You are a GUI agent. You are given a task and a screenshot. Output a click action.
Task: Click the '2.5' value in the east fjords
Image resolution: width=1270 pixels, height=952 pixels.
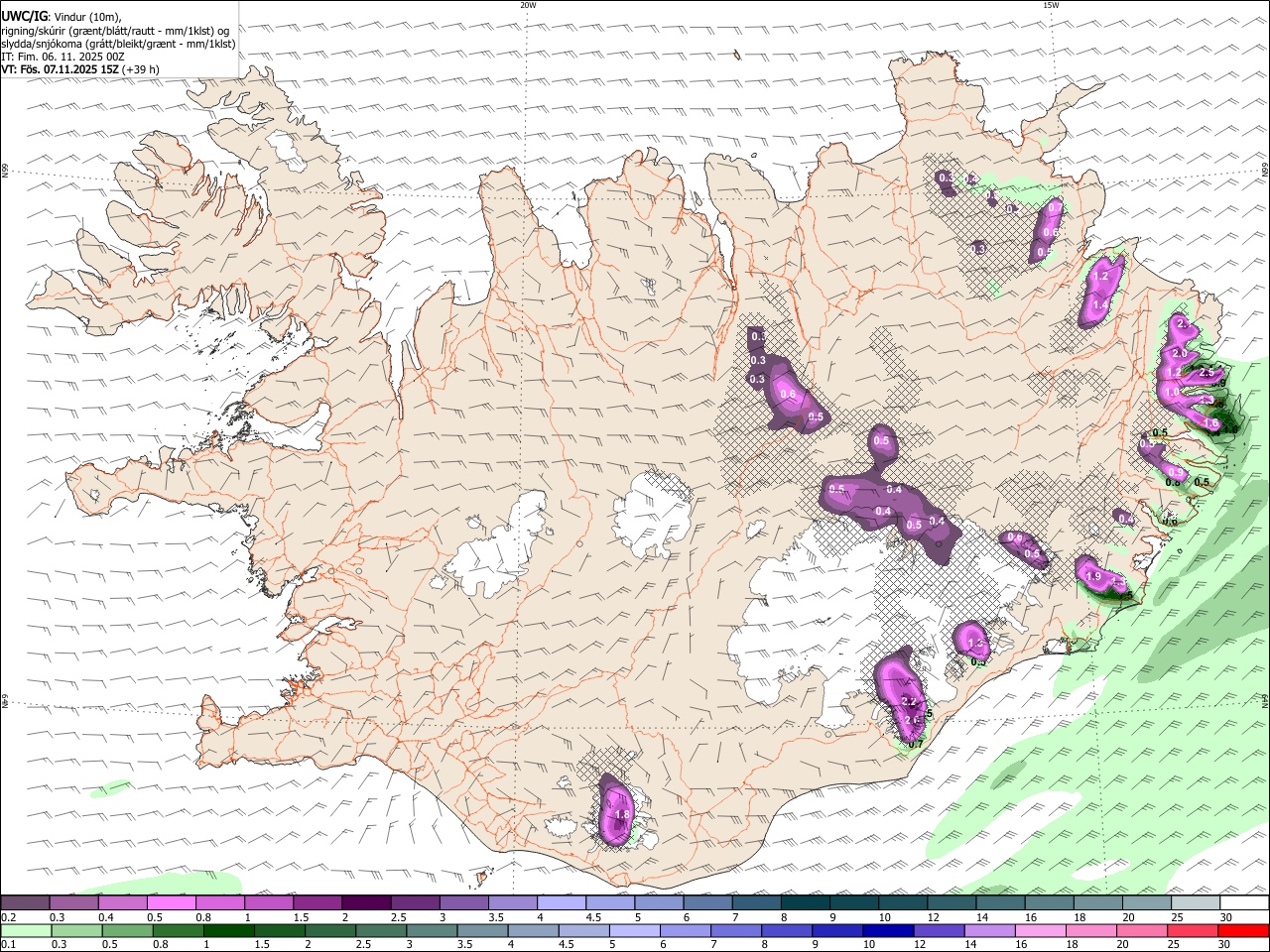(x=1207, y=372)
